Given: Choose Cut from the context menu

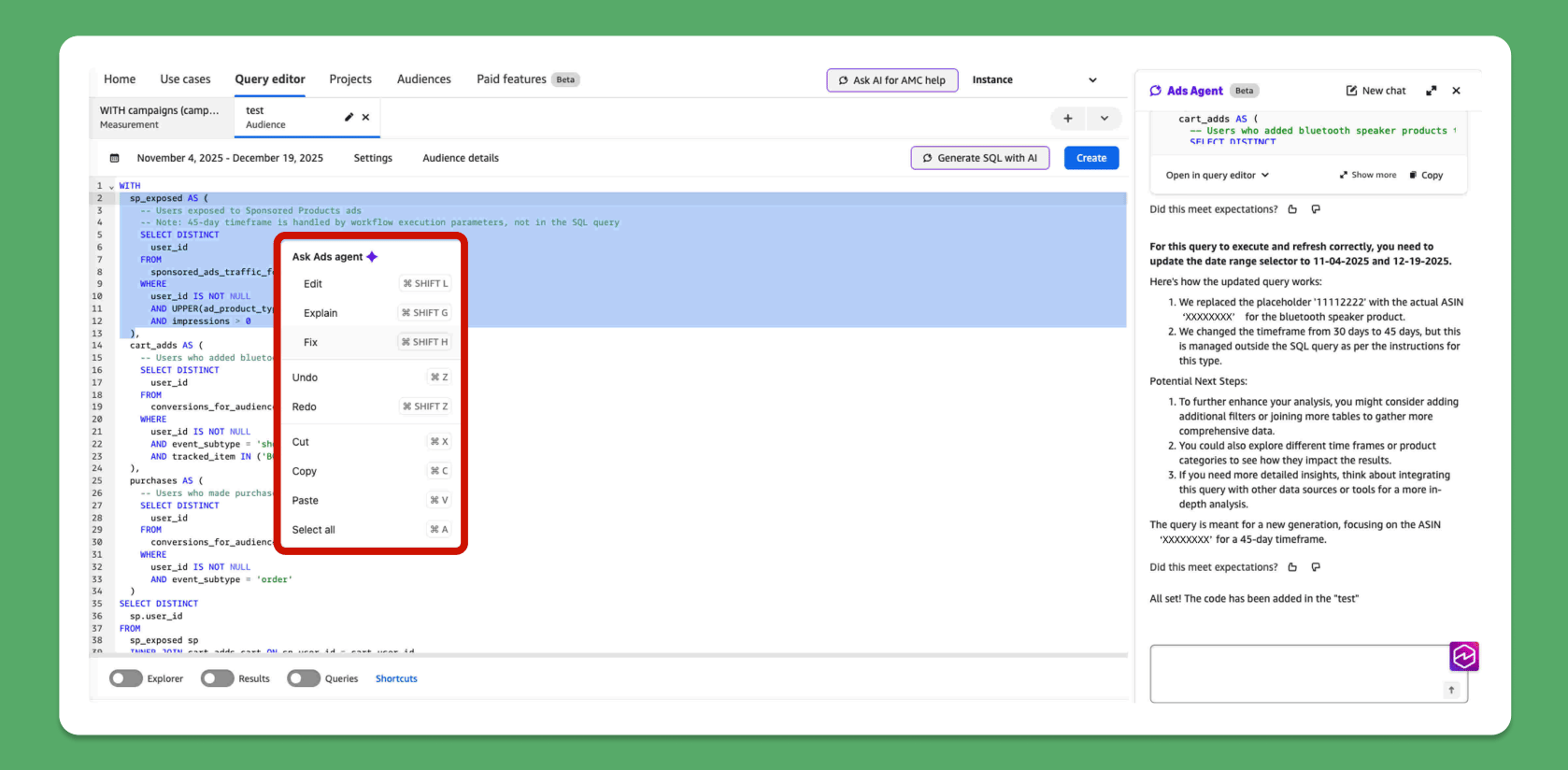Looking at the screenshot, I should [371, 442].
